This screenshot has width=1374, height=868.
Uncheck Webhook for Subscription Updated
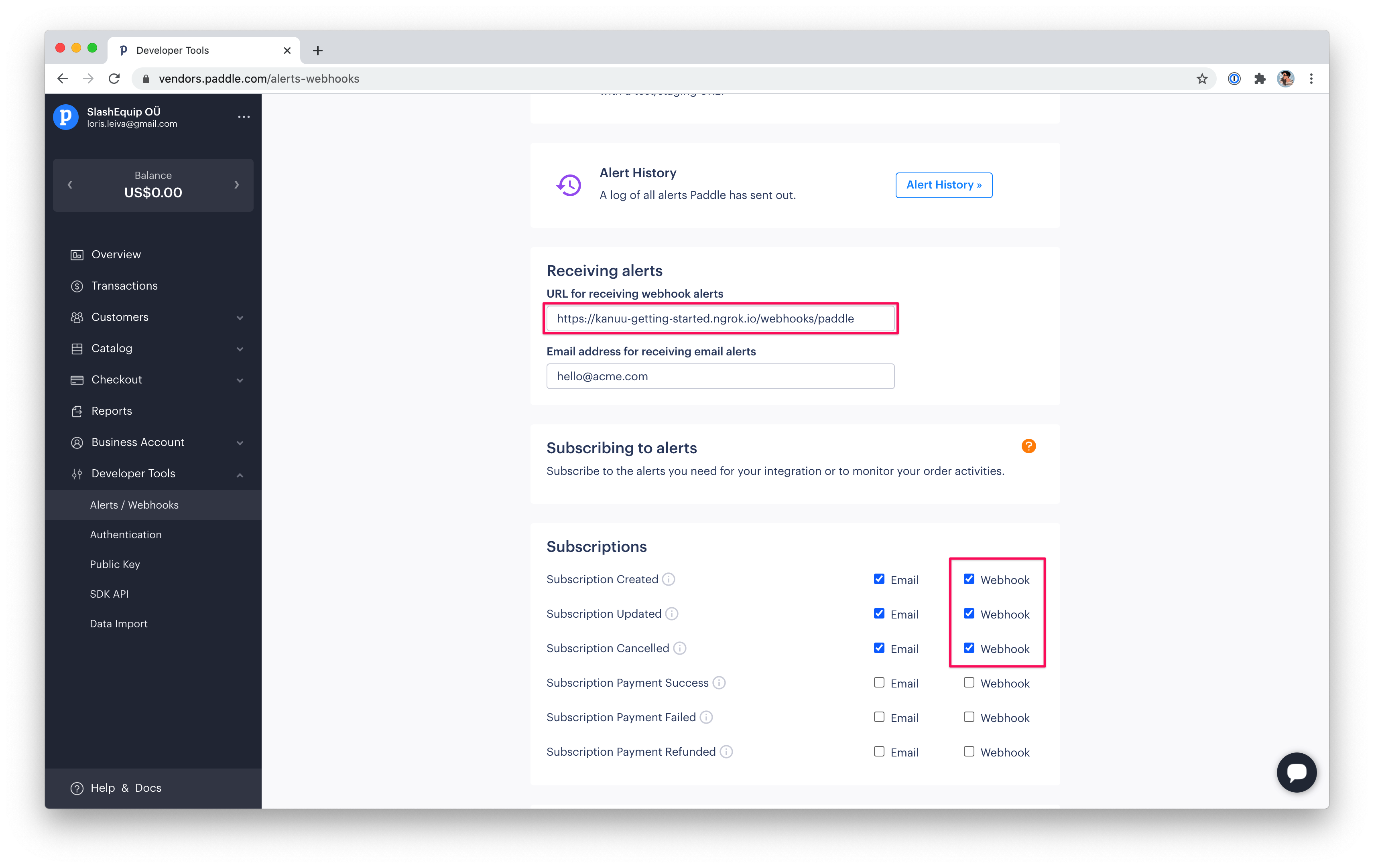click(968, 614)
